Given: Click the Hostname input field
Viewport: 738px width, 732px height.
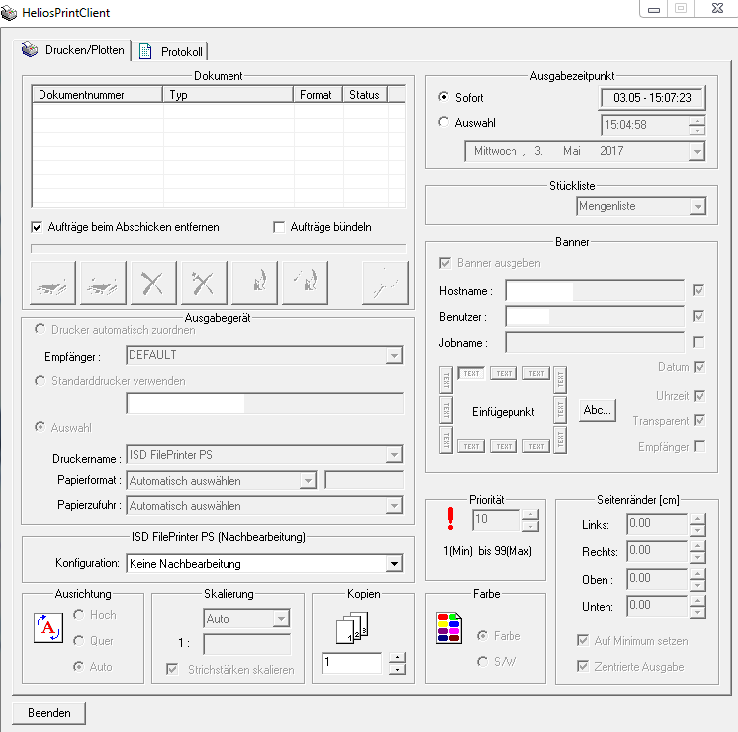Looking at the screenshot, I should point(594,290).
